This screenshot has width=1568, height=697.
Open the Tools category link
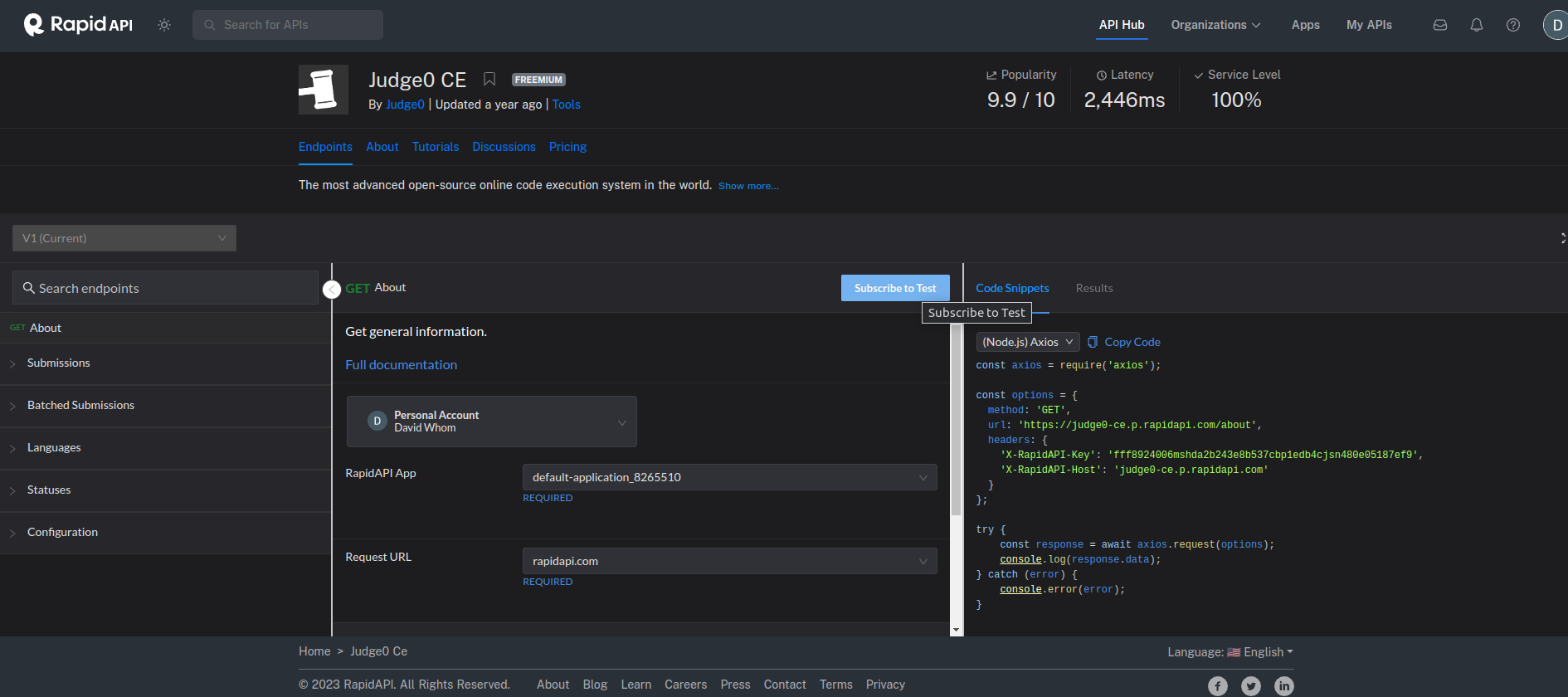pyautogui.click(x=567, y=105)
